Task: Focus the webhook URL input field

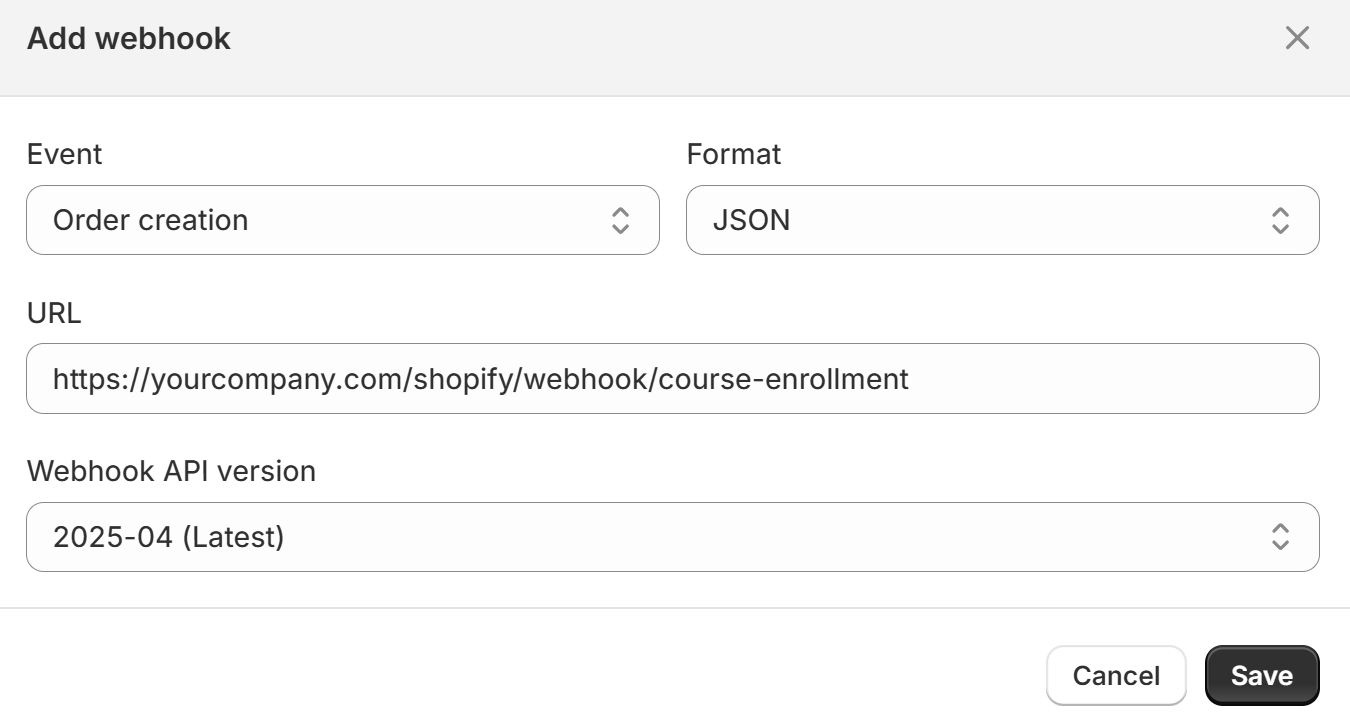Action: (673, 379)
